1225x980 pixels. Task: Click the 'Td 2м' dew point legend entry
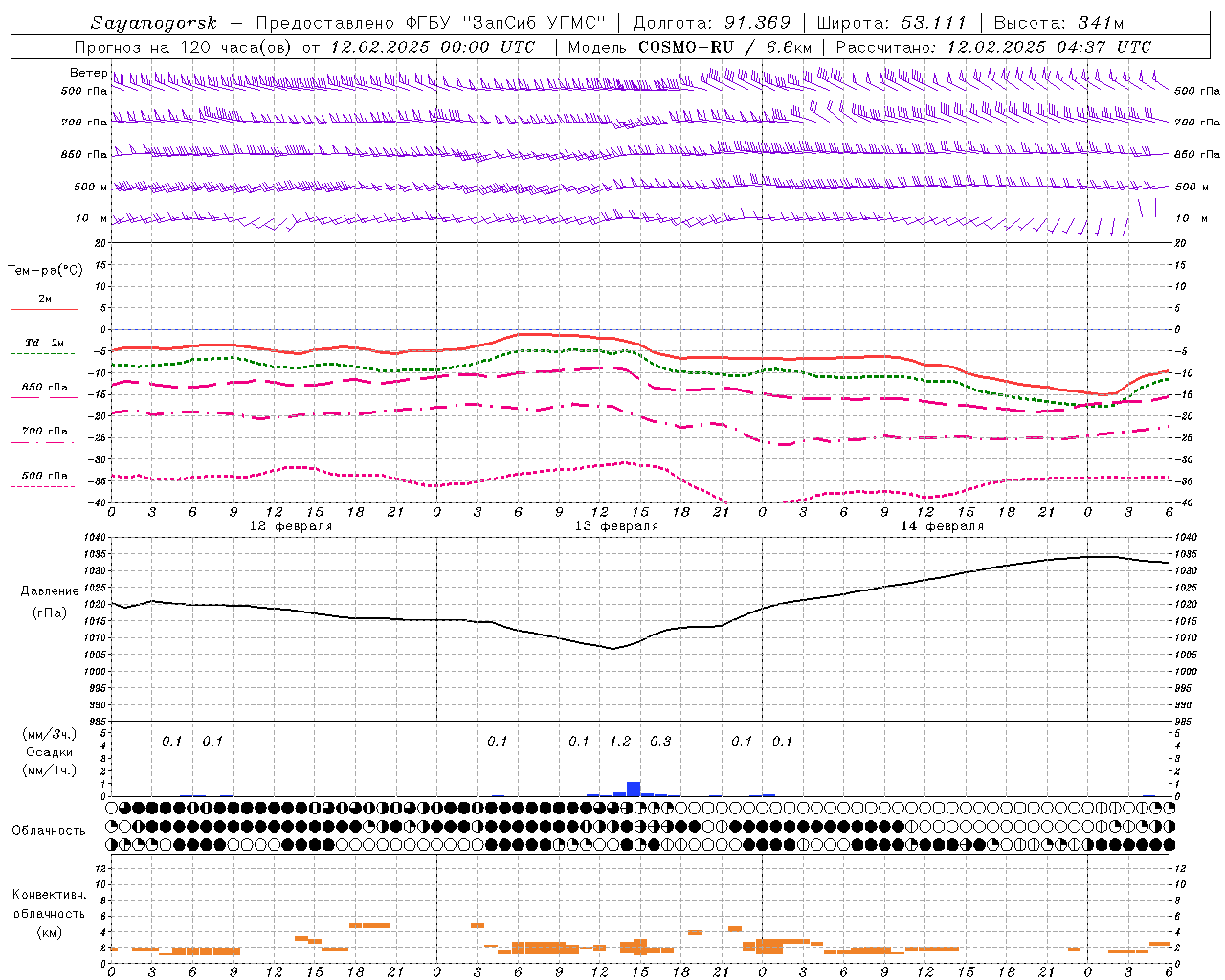coord(45,343)
